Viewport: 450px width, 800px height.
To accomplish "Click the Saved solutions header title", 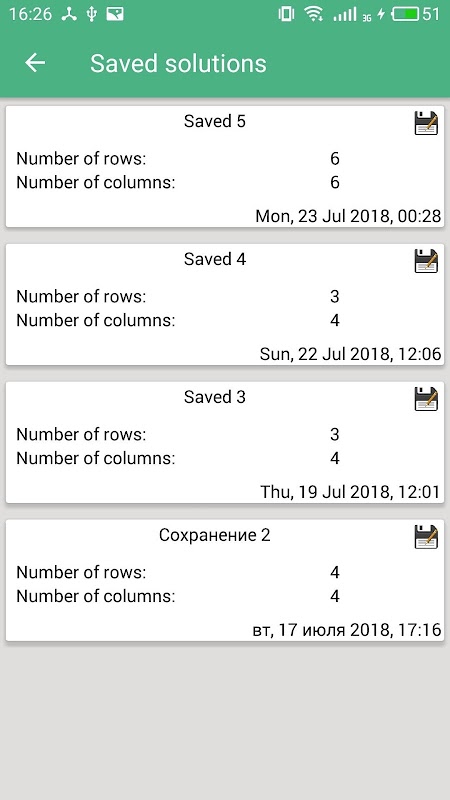I will click(x=179, y=64).
